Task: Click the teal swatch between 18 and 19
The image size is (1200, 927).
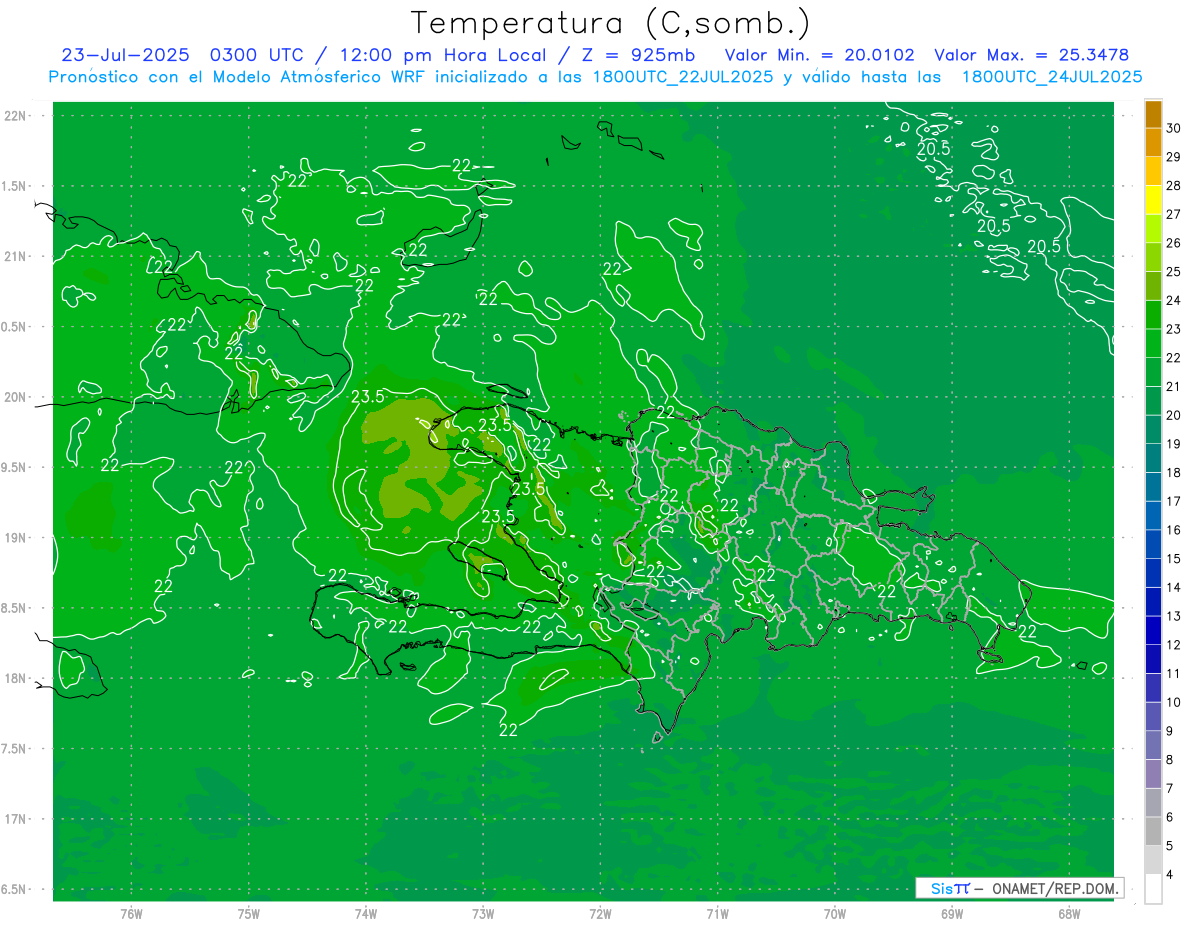Action: (x=1153, y=459)
